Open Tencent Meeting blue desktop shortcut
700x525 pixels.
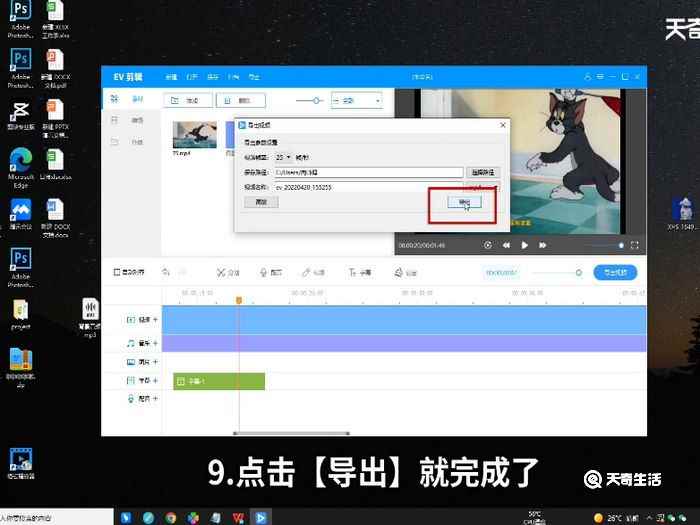click(x=21, y=214)
